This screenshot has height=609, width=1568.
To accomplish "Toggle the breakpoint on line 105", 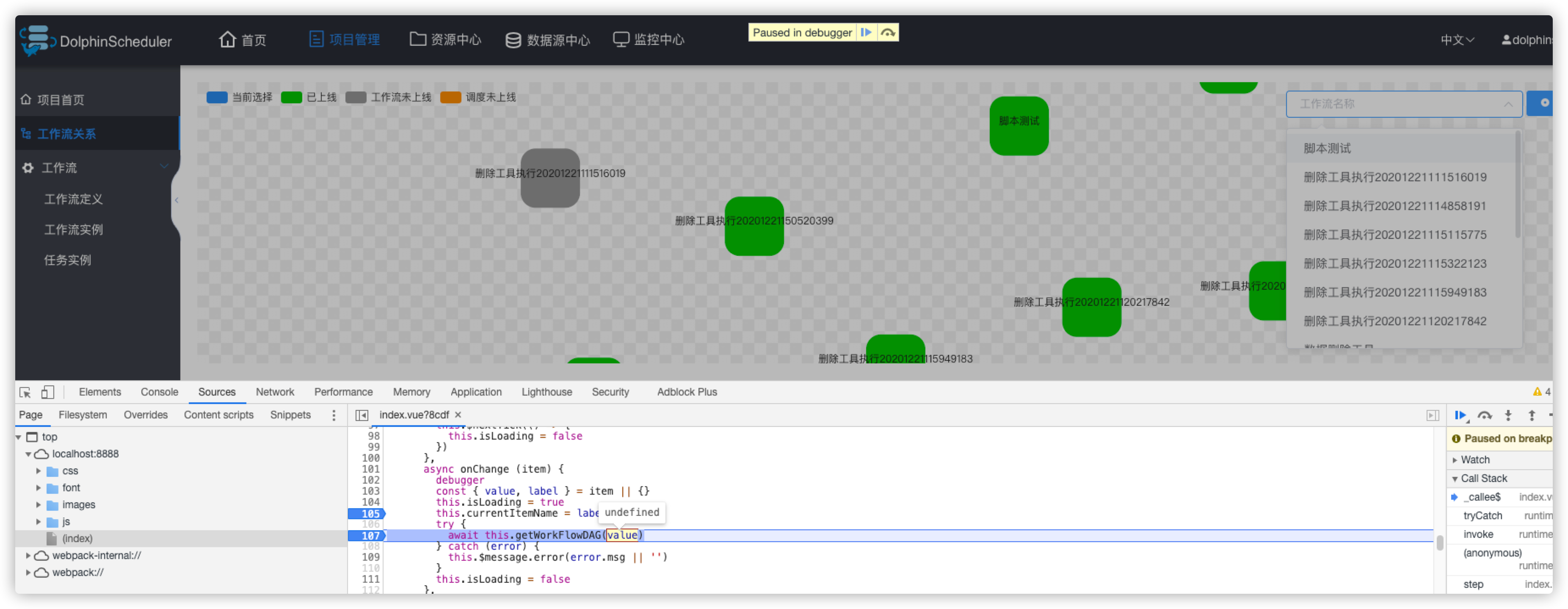I will pyautogui.click(x=370, y=513).
